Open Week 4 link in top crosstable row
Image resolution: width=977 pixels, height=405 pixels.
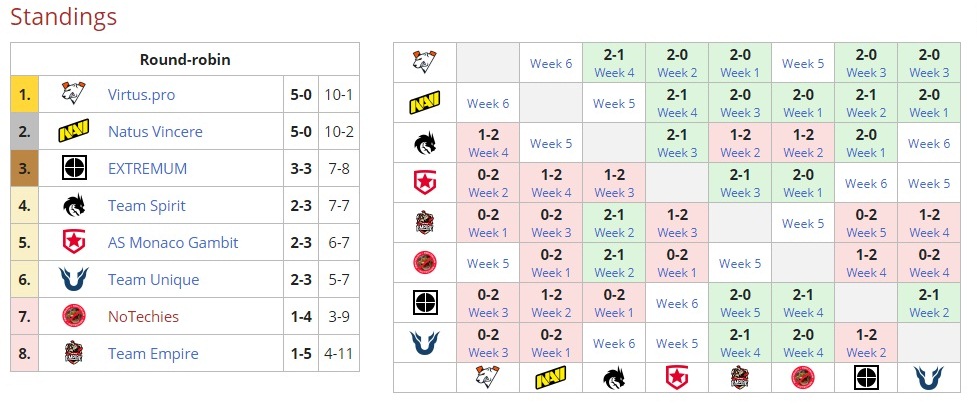(614, 73)
